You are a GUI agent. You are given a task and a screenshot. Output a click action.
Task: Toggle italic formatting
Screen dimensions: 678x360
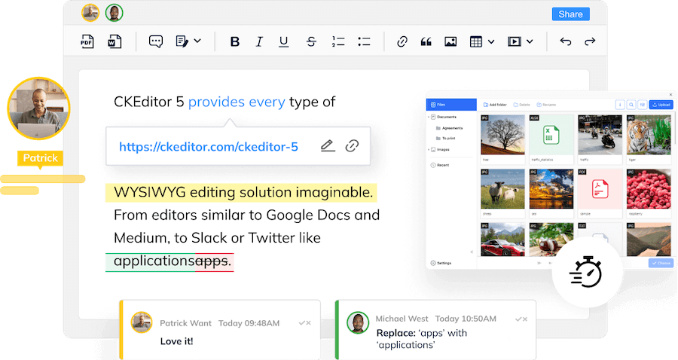(x=259, y=41)
